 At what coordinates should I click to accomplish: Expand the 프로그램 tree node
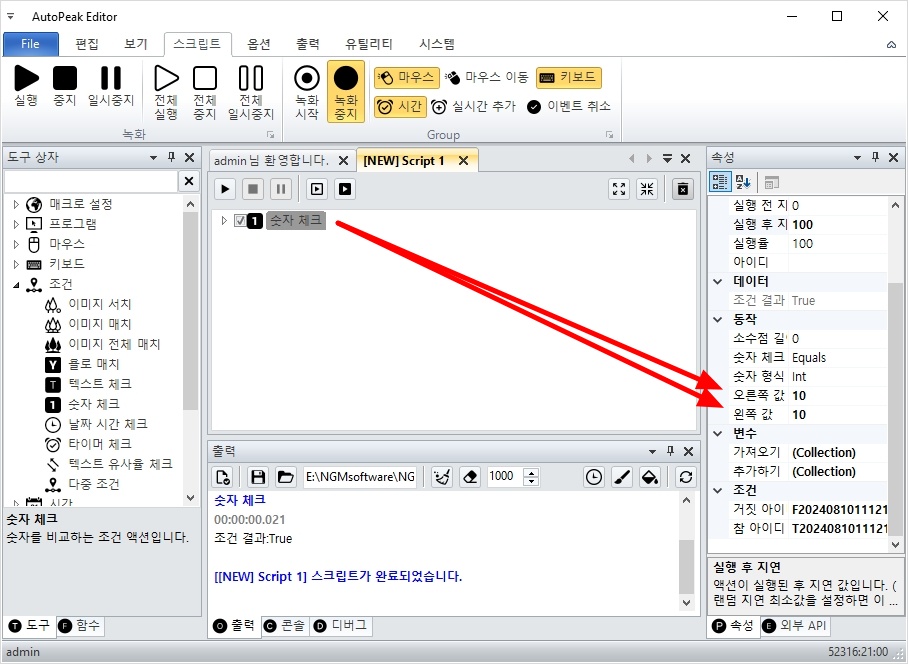coord(16,224)
